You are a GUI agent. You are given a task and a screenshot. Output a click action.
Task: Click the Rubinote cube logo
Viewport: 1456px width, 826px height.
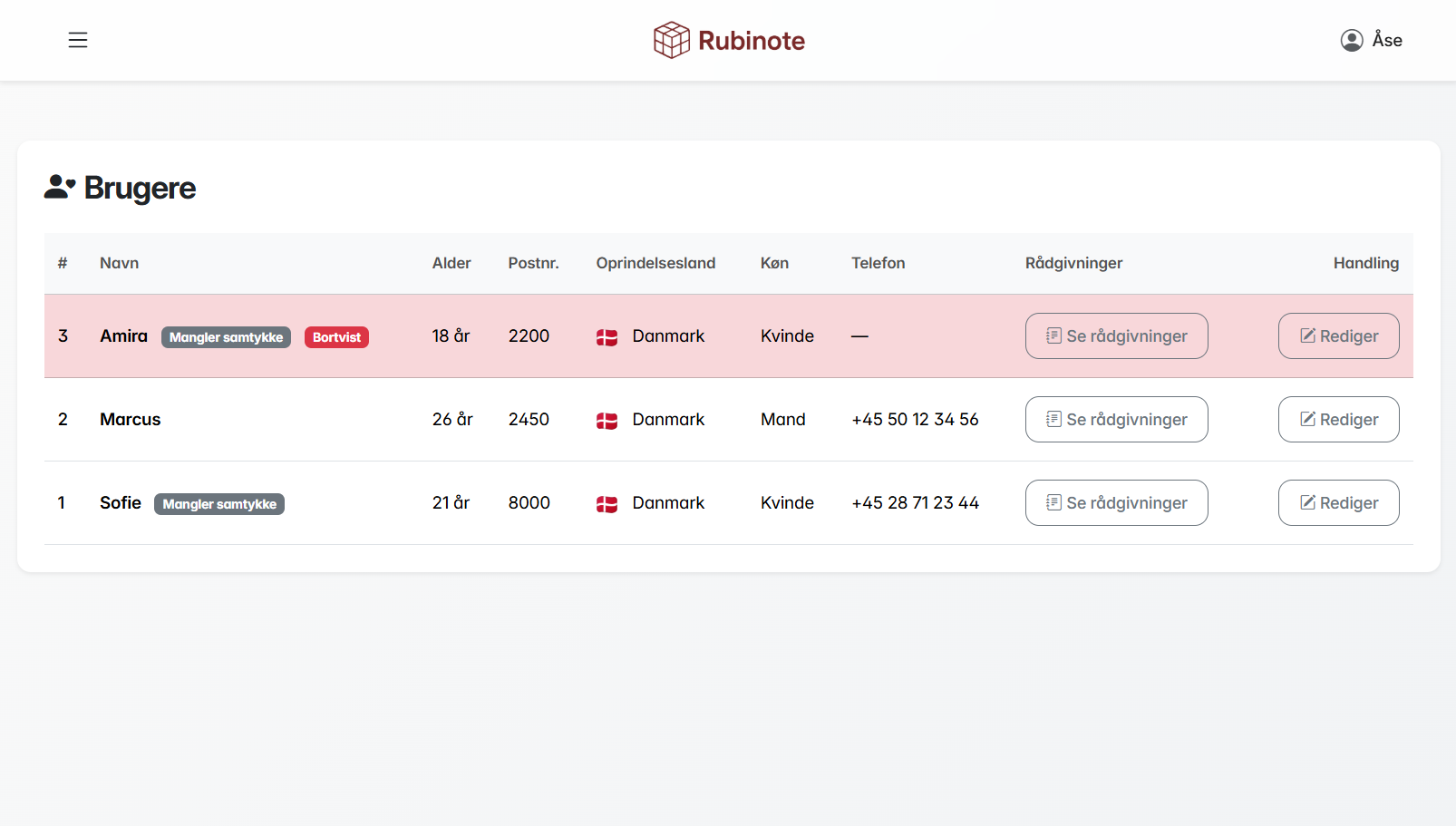point(671,40)
